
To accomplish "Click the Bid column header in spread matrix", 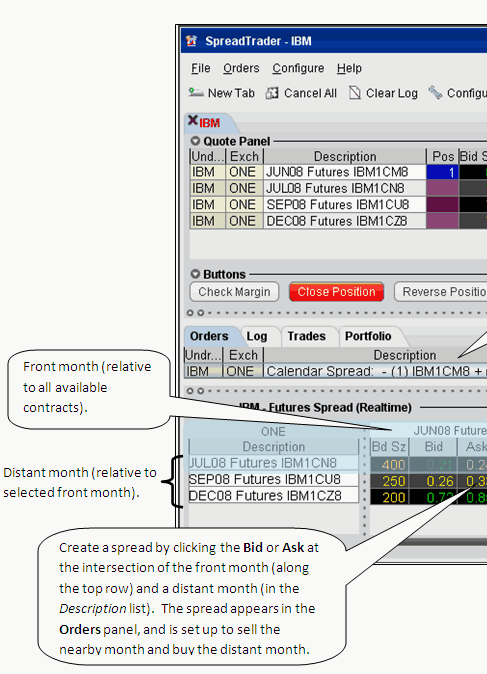I will coord(433,447).
